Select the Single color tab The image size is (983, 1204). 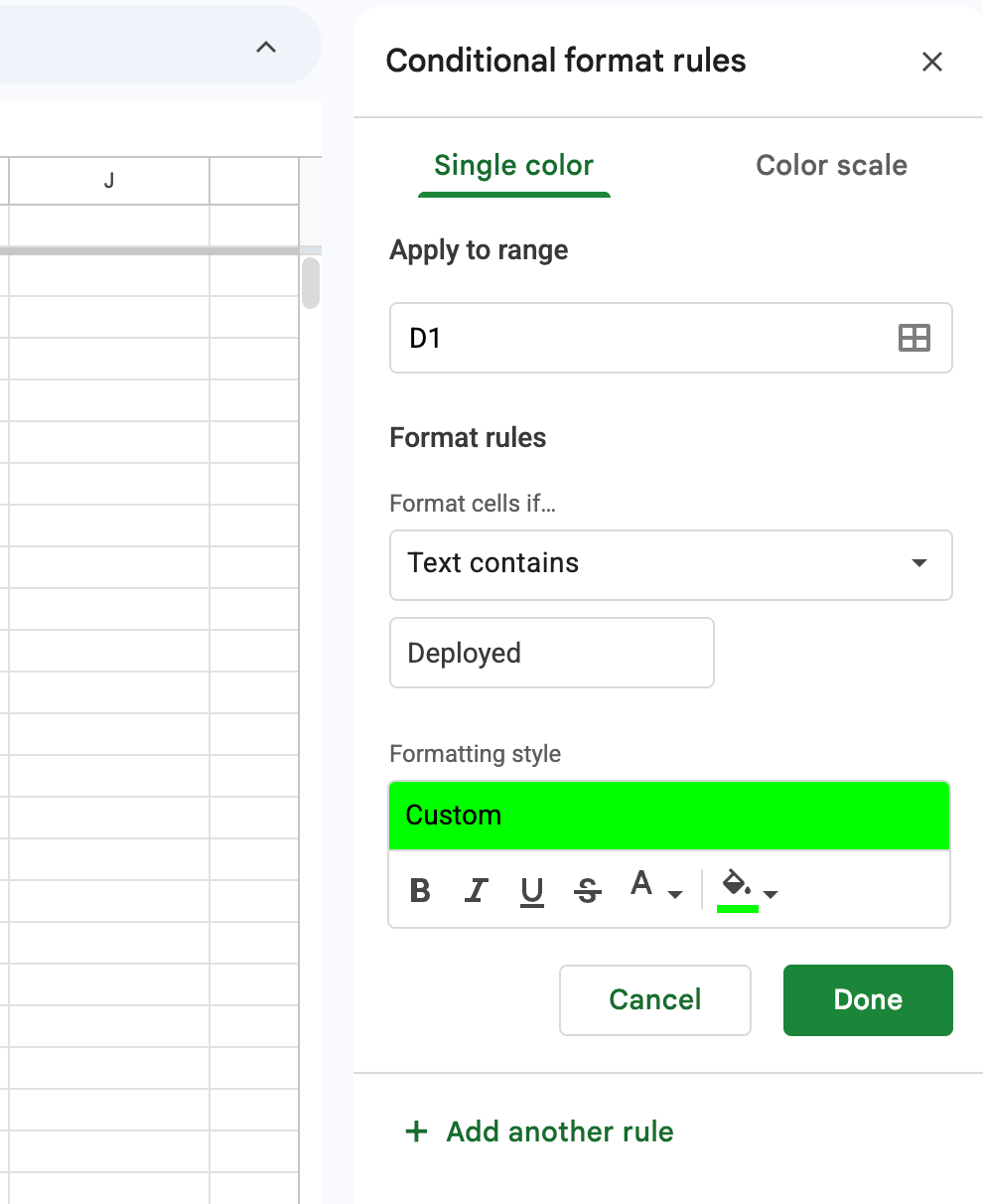pos(513,165)
